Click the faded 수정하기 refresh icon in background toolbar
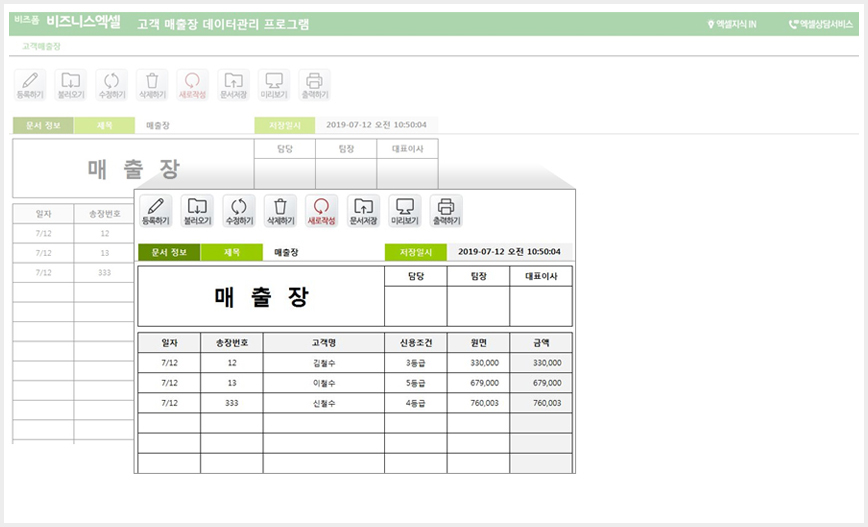Image resolution: width=868 pixels, height=527 pixels. pyautogui.click(x=111, y=85)
